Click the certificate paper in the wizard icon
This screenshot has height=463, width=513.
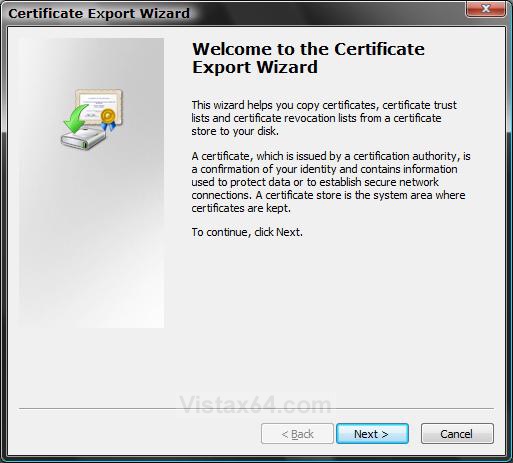click(x=99, y=105)
